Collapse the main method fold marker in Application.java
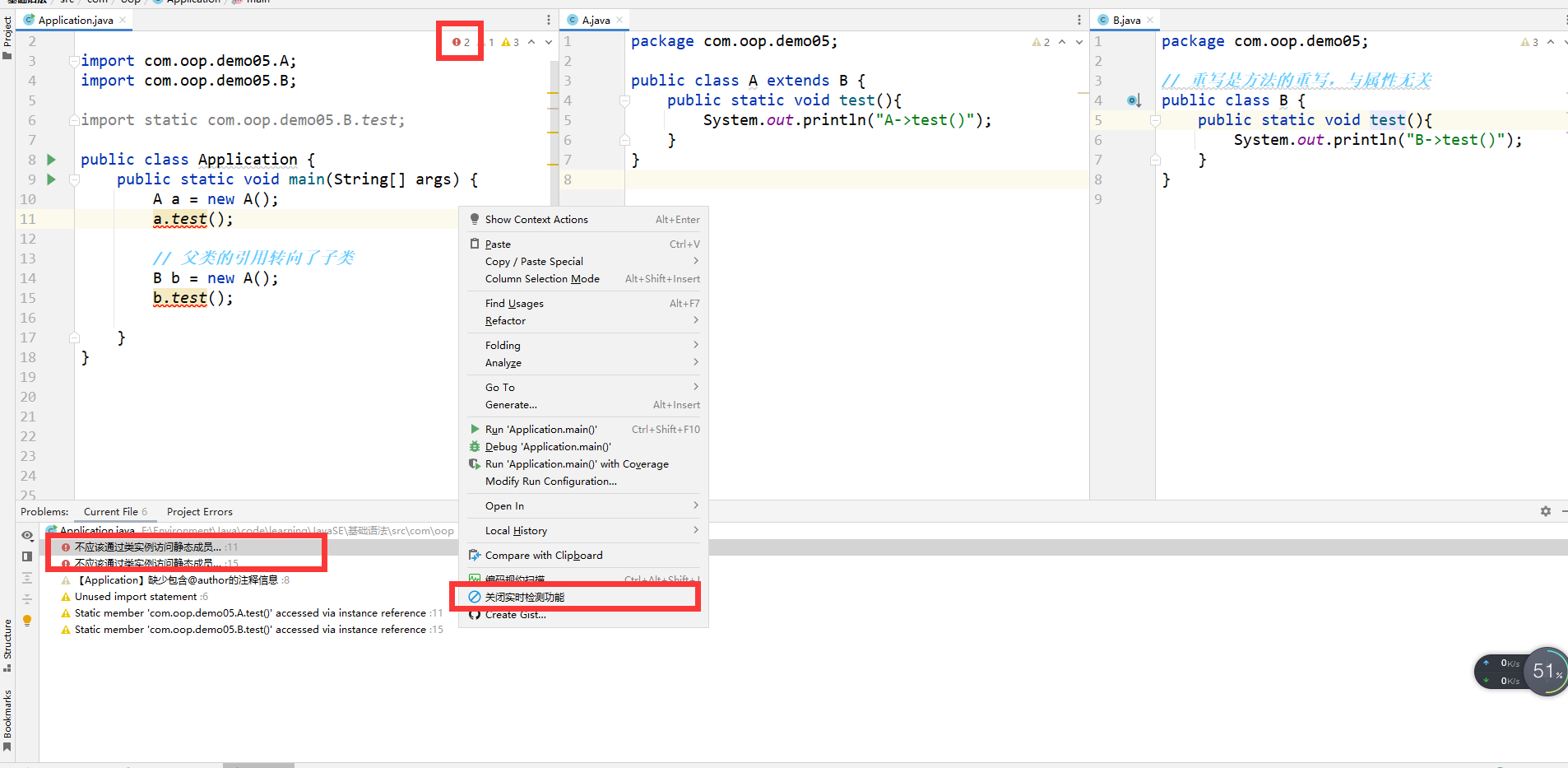Image resolution: width=1568 pixels, height=768 pixels. click(x=75, y=179)
